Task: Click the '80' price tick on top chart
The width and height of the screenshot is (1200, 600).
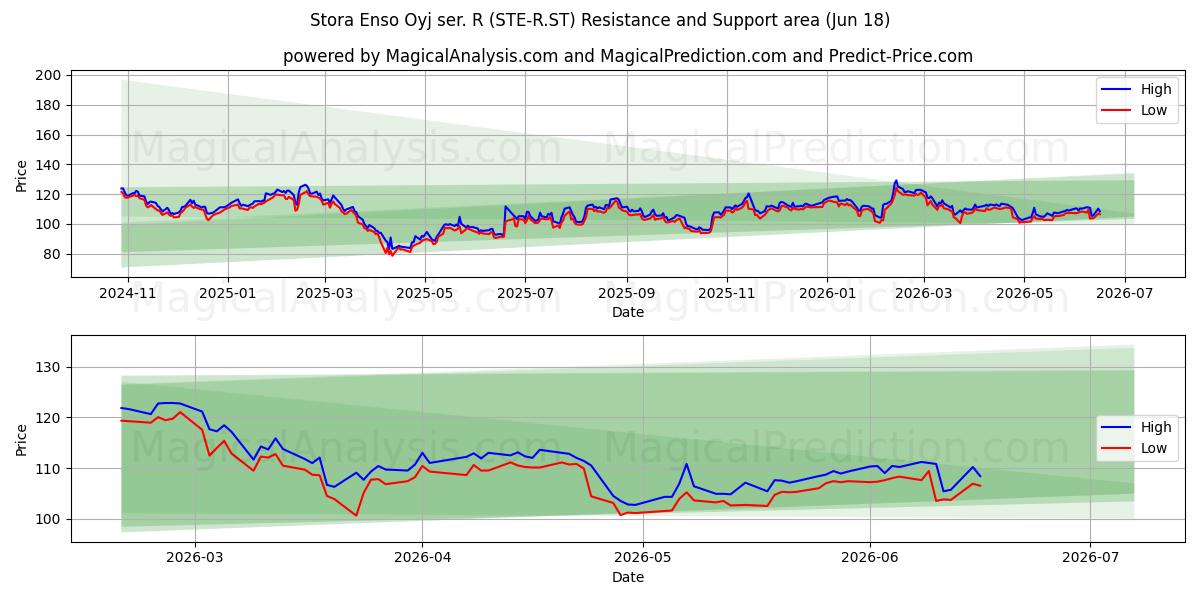Action: [x=54, y=255]
